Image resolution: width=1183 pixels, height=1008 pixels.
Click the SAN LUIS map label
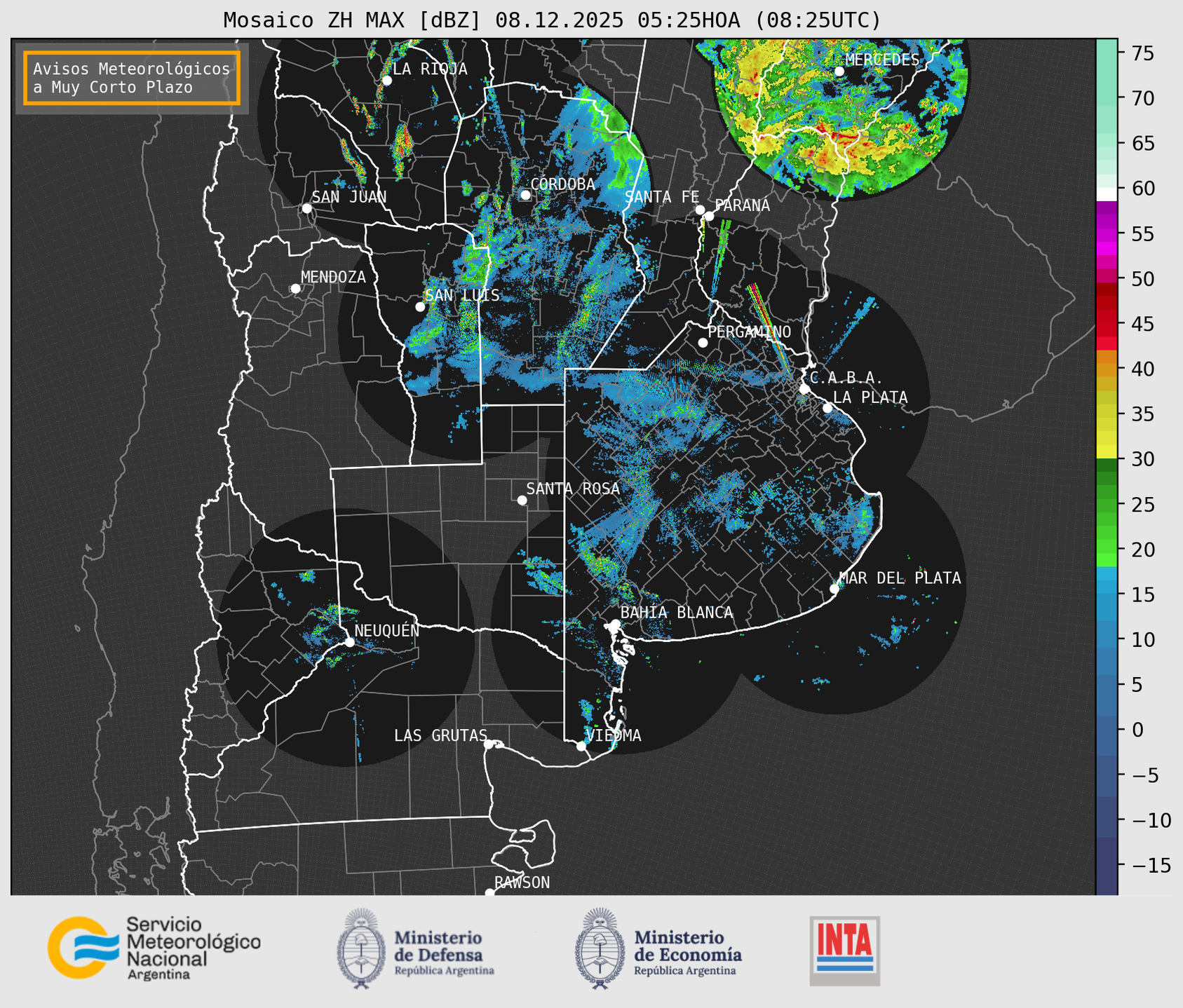point(463,295)
